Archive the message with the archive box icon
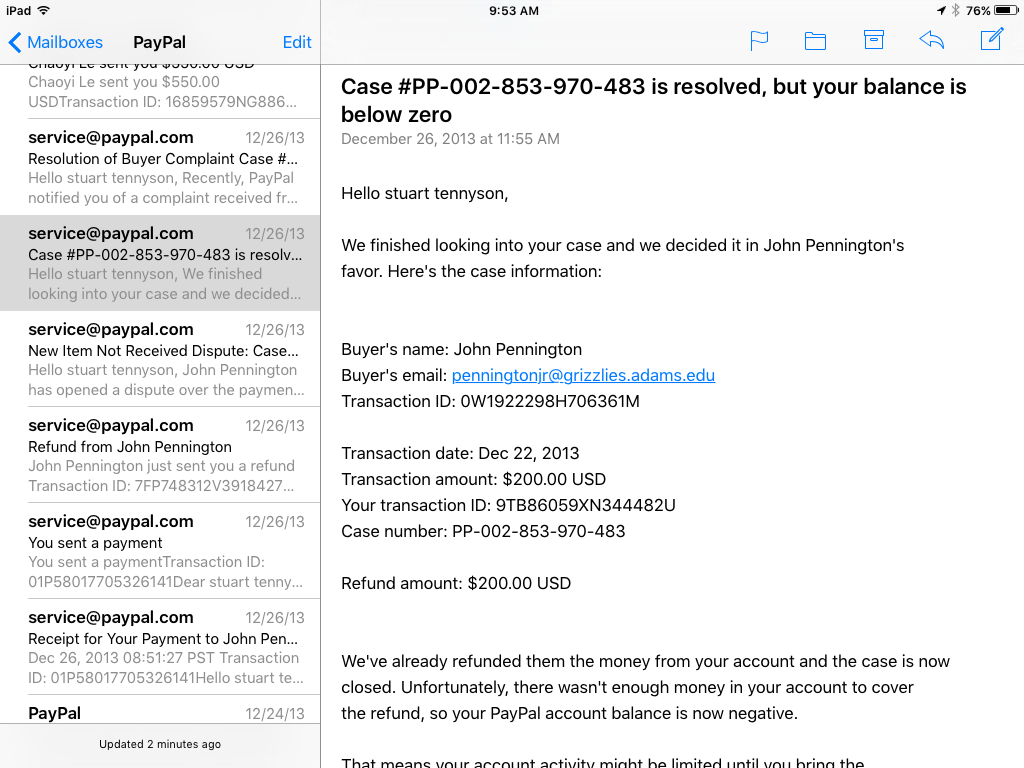This screenshot has width=1024, height=768. tap(874, 40)
